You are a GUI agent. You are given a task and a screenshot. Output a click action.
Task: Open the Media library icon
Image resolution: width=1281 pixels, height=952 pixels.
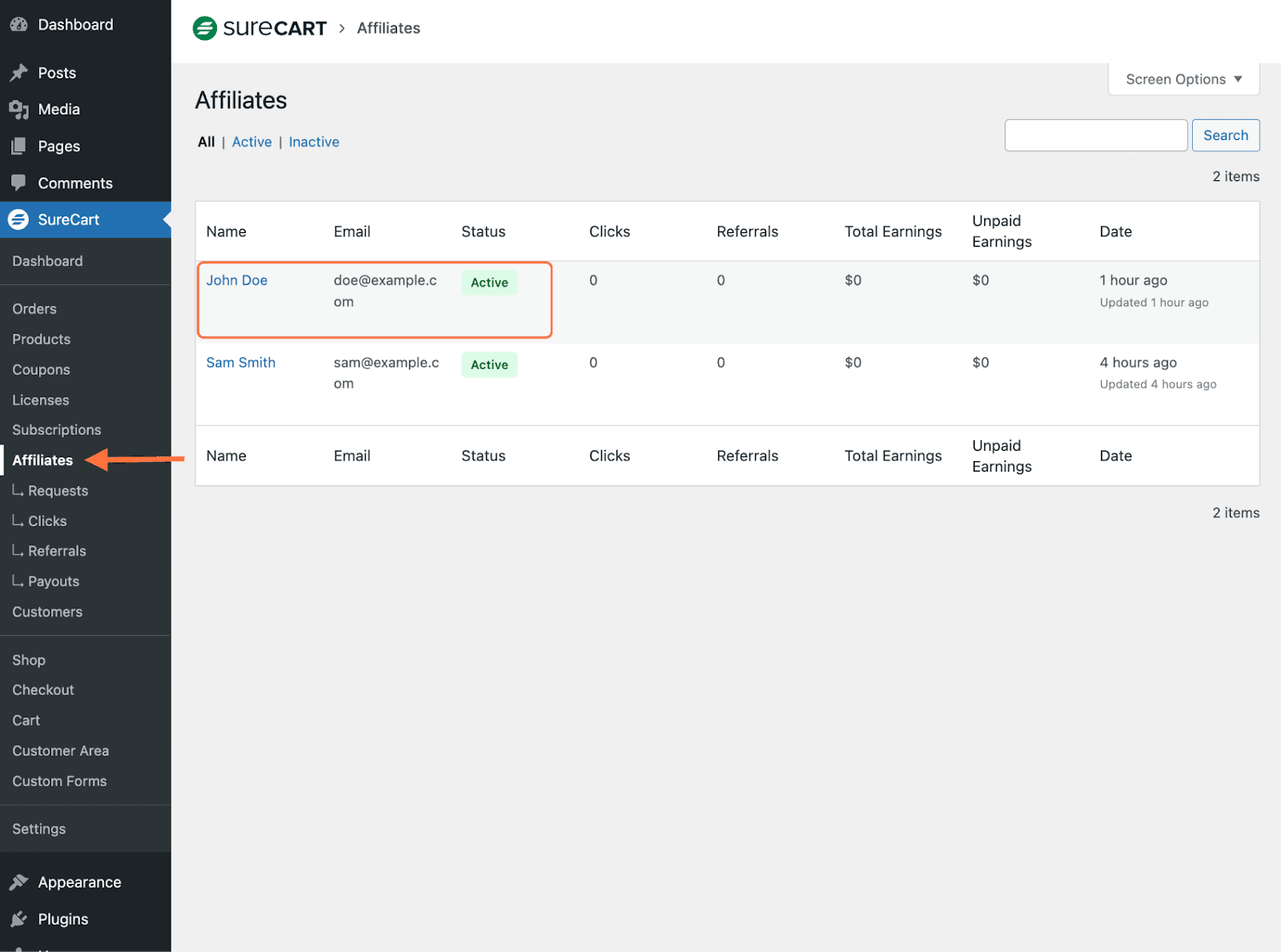click(18, 109)
